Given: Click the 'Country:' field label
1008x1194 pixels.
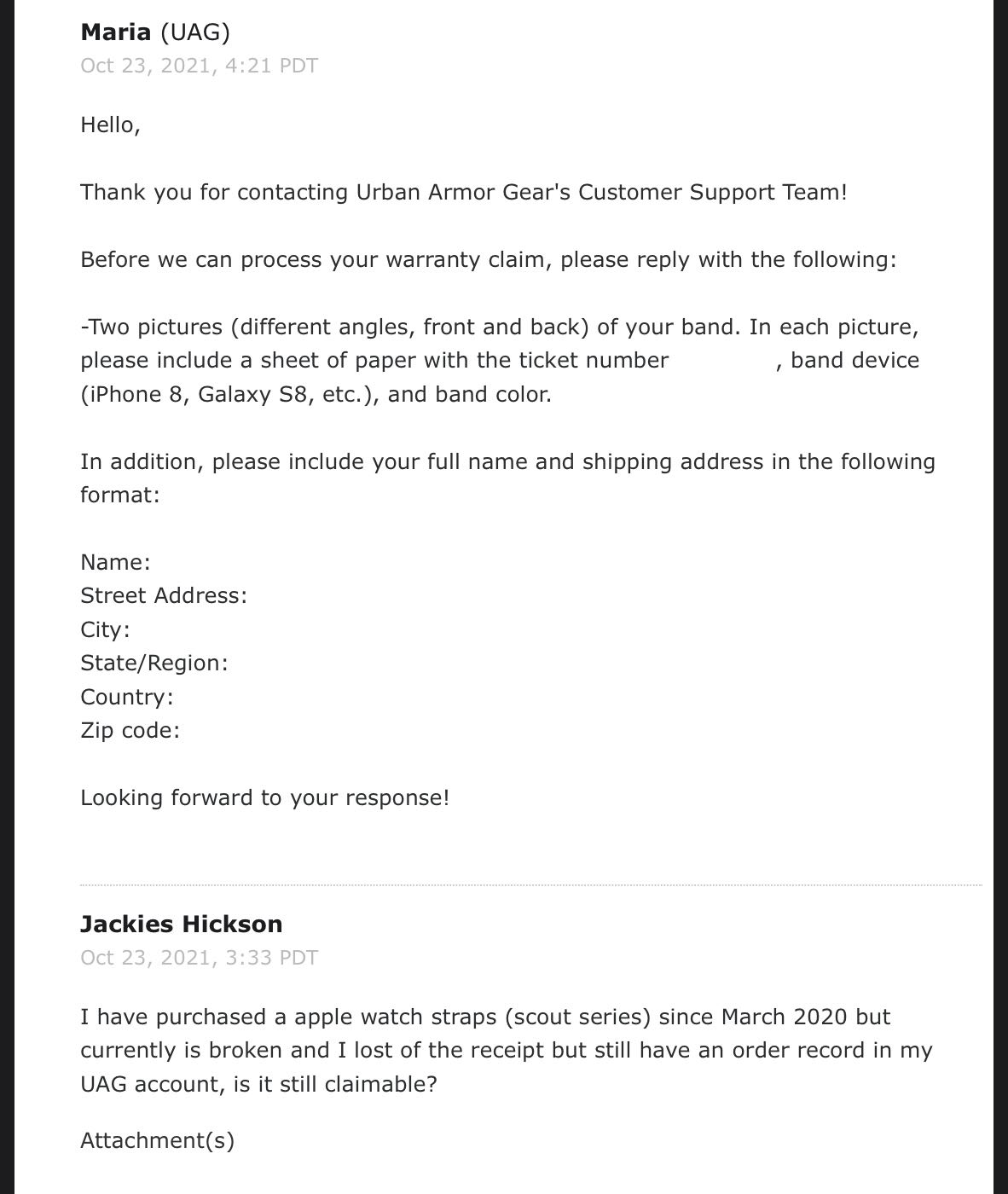Looking at the screenshot, I should tap(127, 698).
